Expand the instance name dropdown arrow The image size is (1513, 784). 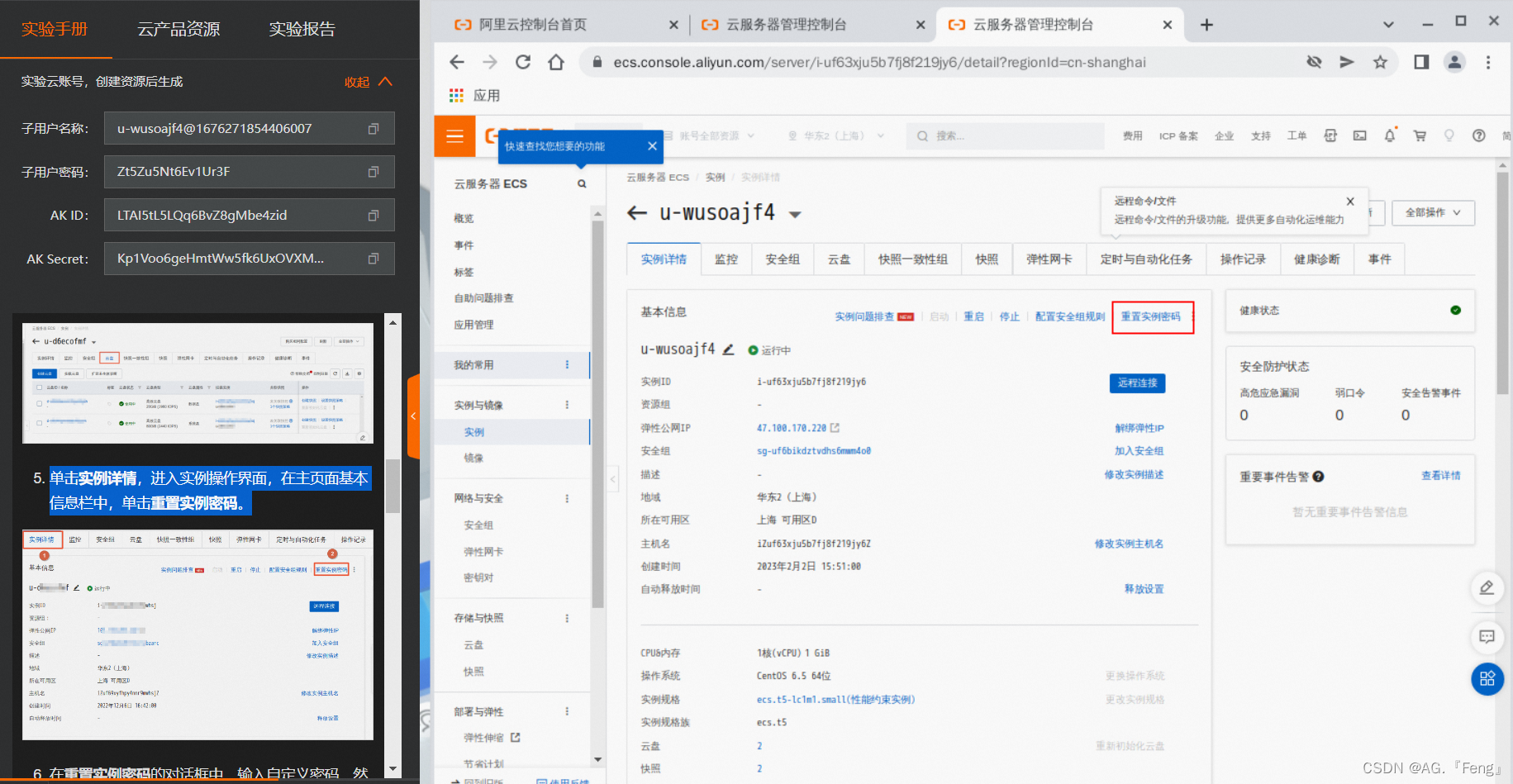[x=795, y=215]
